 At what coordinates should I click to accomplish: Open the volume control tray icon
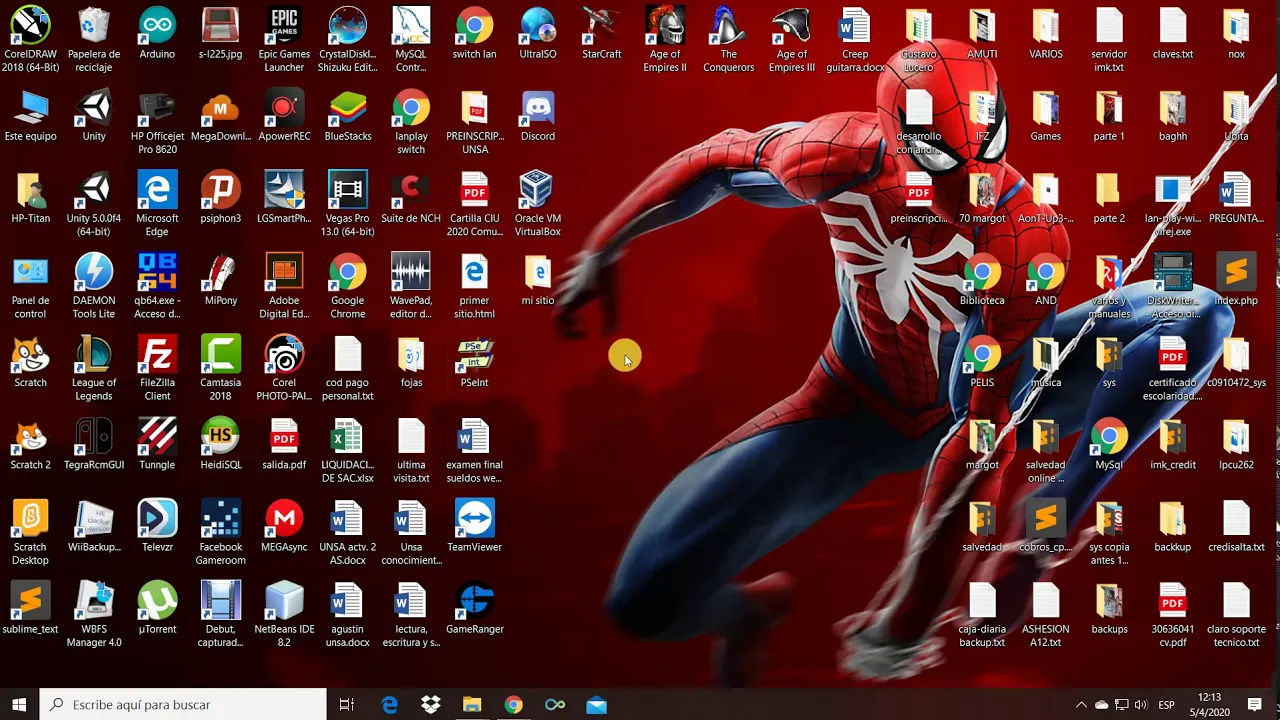pyautogui.click(x=1142, y=705)
